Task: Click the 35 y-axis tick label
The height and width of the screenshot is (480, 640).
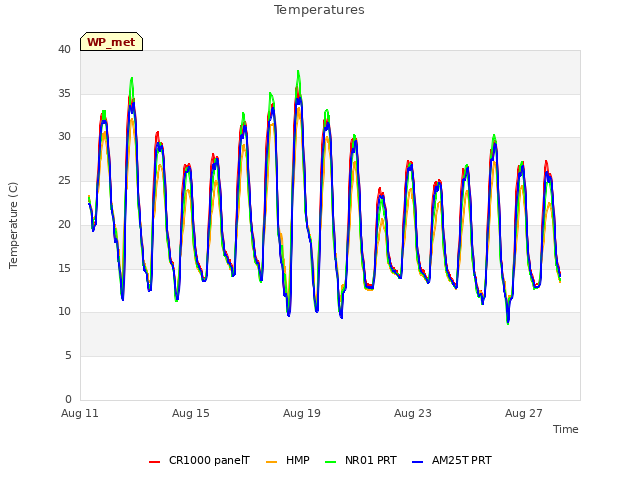Action: [x=64, y=93]
